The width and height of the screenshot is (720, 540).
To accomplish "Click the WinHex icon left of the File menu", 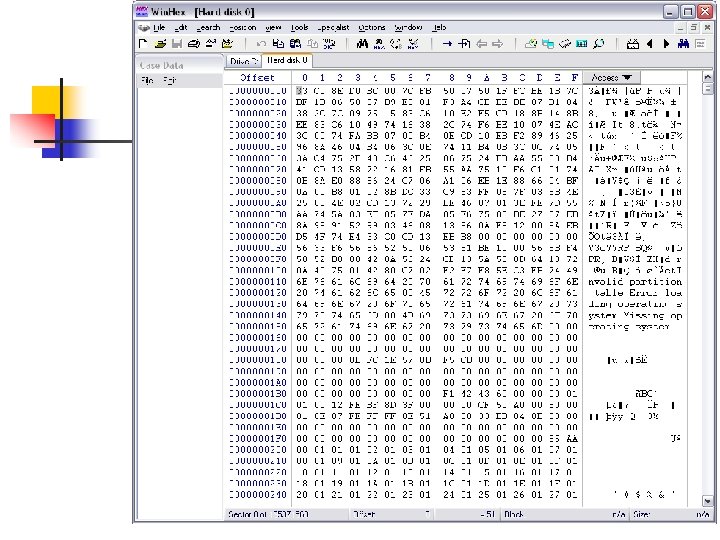I will click(144, 28).
